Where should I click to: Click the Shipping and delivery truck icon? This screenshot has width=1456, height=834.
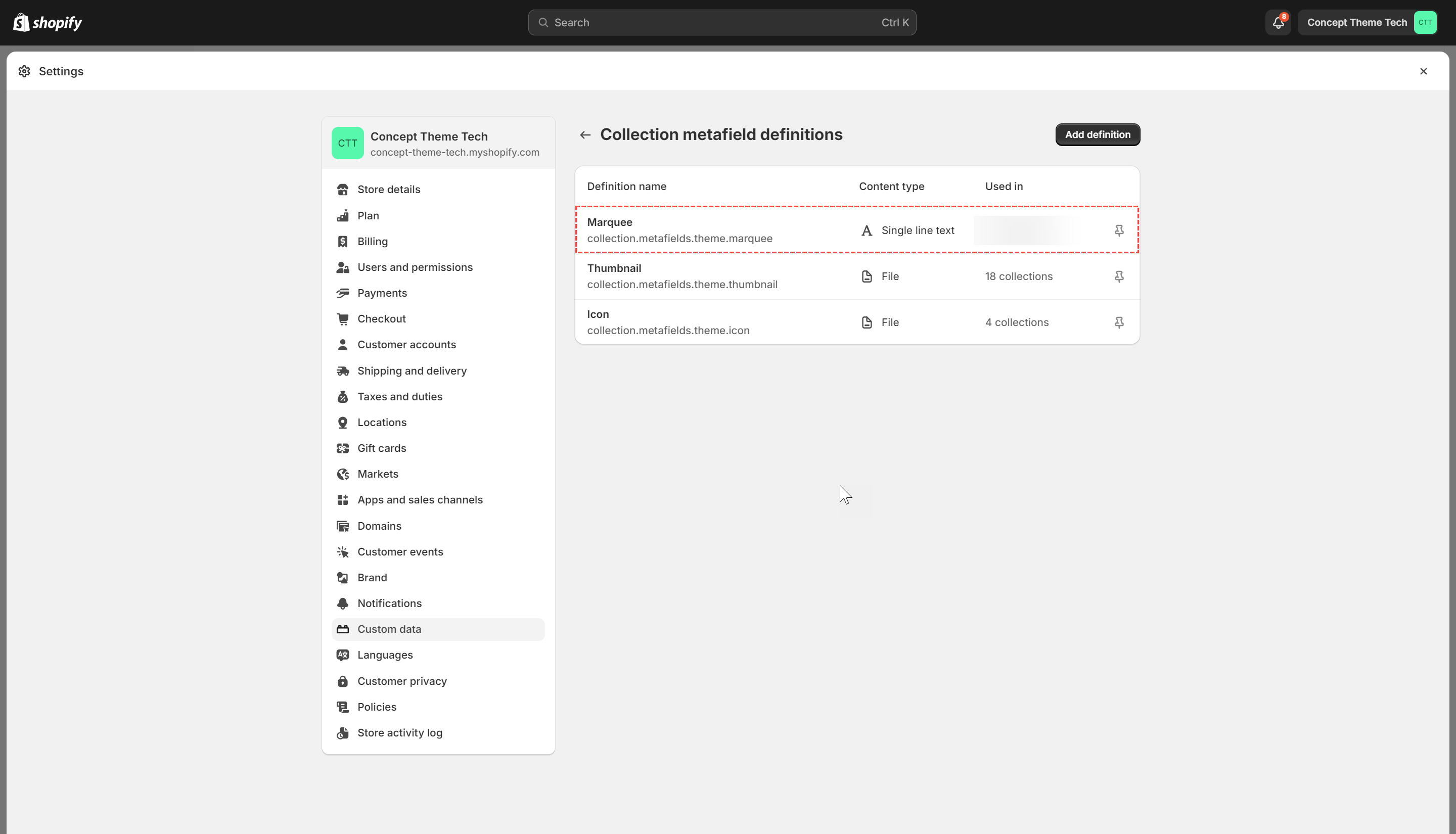(x=343, y=370)
